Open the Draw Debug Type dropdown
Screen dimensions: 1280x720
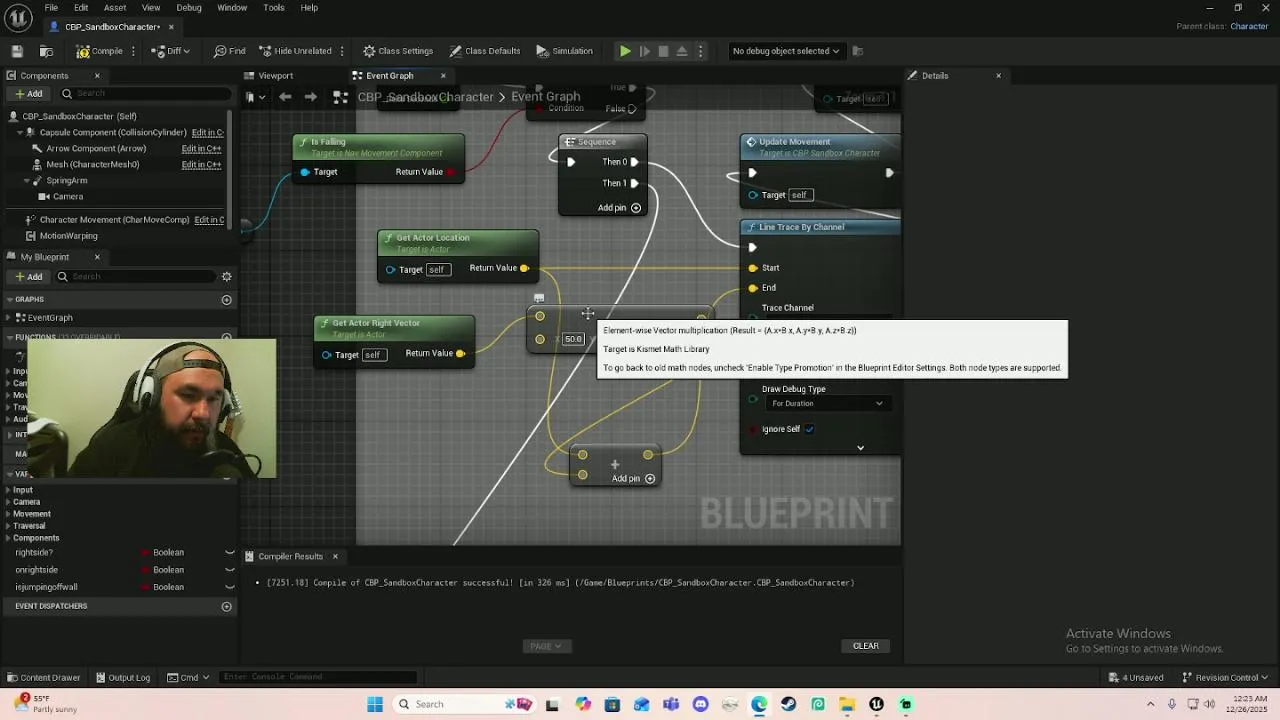pos(827,403)
